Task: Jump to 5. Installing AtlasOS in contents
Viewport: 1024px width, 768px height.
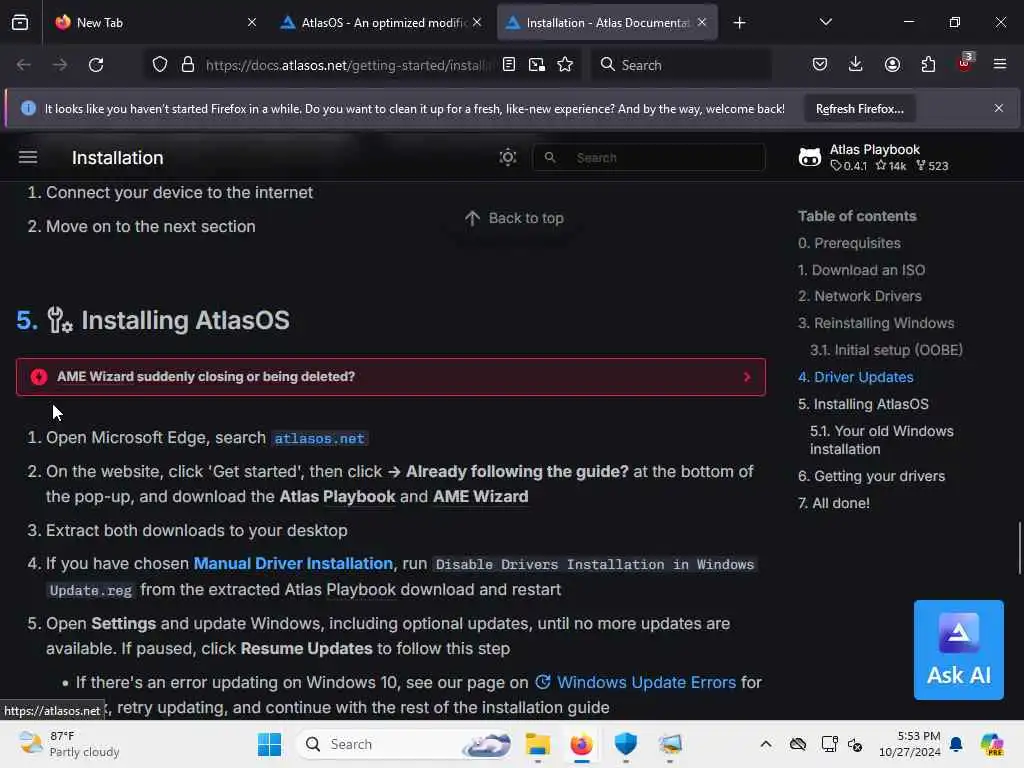Action: (863, 404)
